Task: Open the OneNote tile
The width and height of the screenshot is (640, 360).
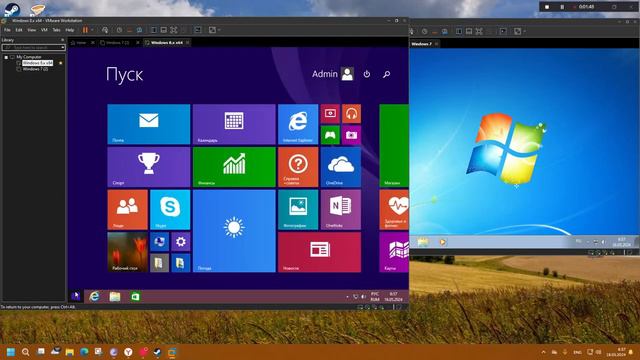Action: pos(340,209)
